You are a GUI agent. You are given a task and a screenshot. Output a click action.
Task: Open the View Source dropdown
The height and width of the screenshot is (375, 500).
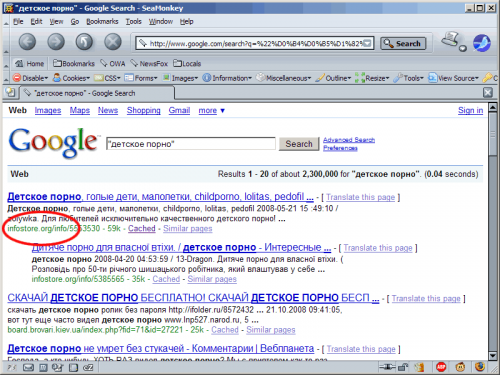pos(453,78)
